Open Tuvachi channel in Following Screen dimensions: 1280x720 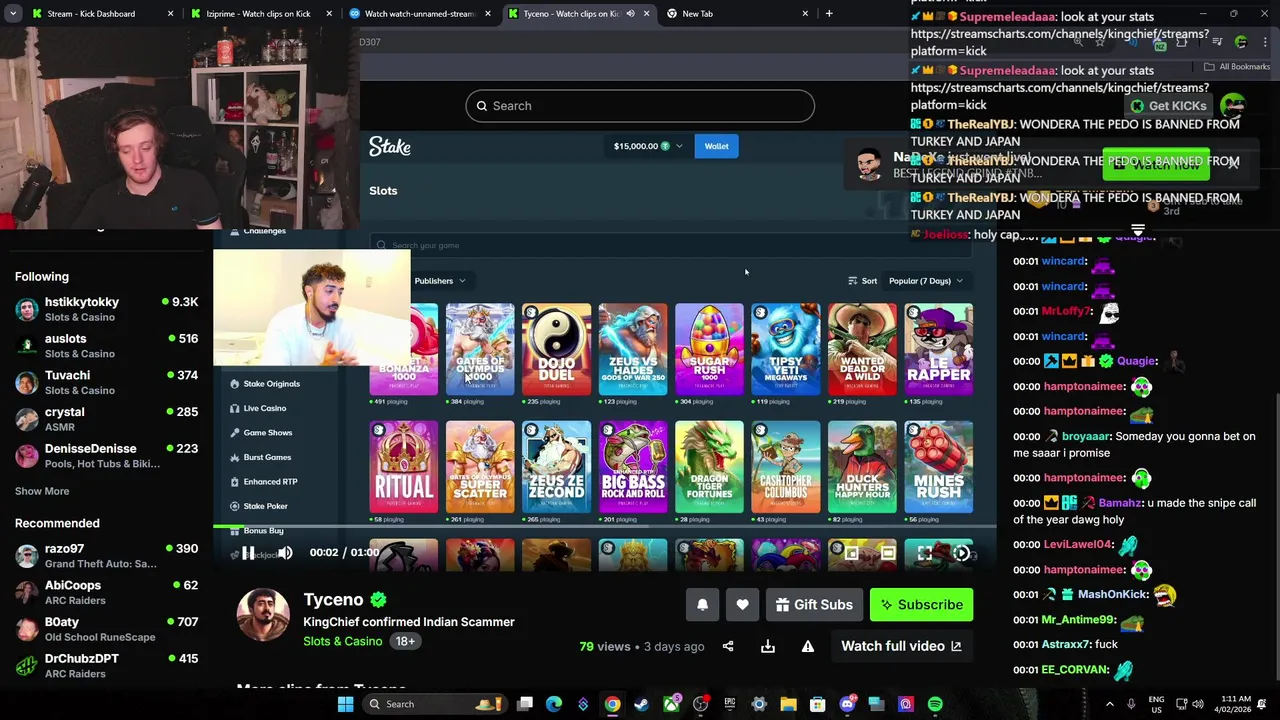(106, 382)
